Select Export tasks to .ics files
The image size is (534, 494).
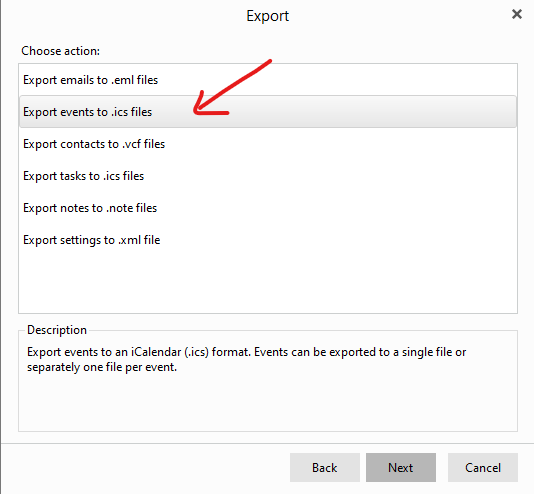268,176
